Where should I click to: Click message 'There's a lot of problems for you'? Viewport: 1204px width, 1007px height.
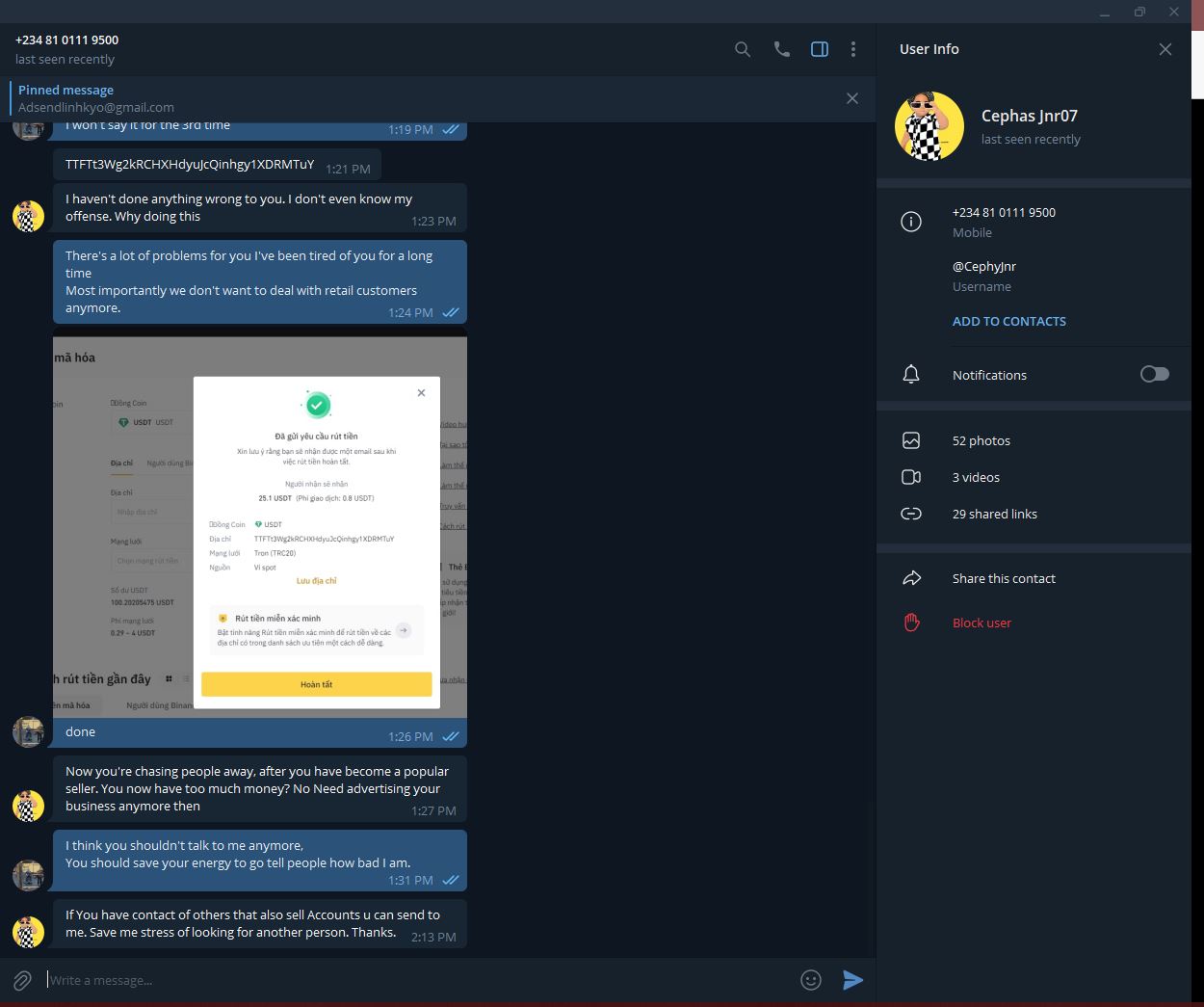(260, 281)
